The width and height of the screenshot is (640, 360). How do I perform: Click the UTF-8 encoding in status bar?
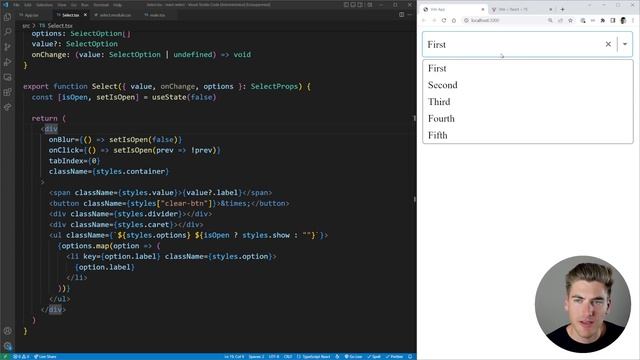274,356
